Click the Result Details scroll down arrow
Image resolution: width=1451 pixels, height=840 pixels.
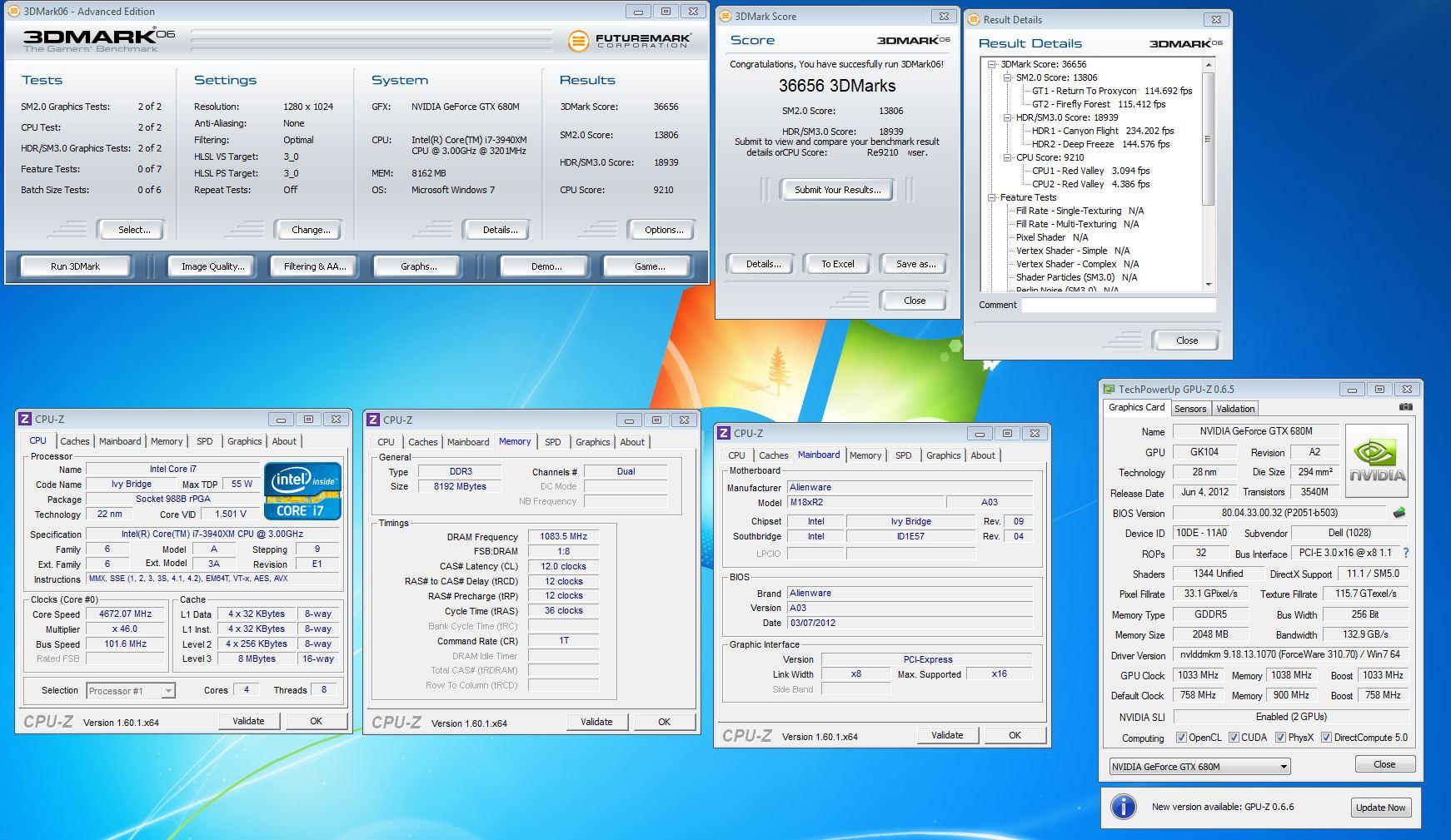[1209, 285]
